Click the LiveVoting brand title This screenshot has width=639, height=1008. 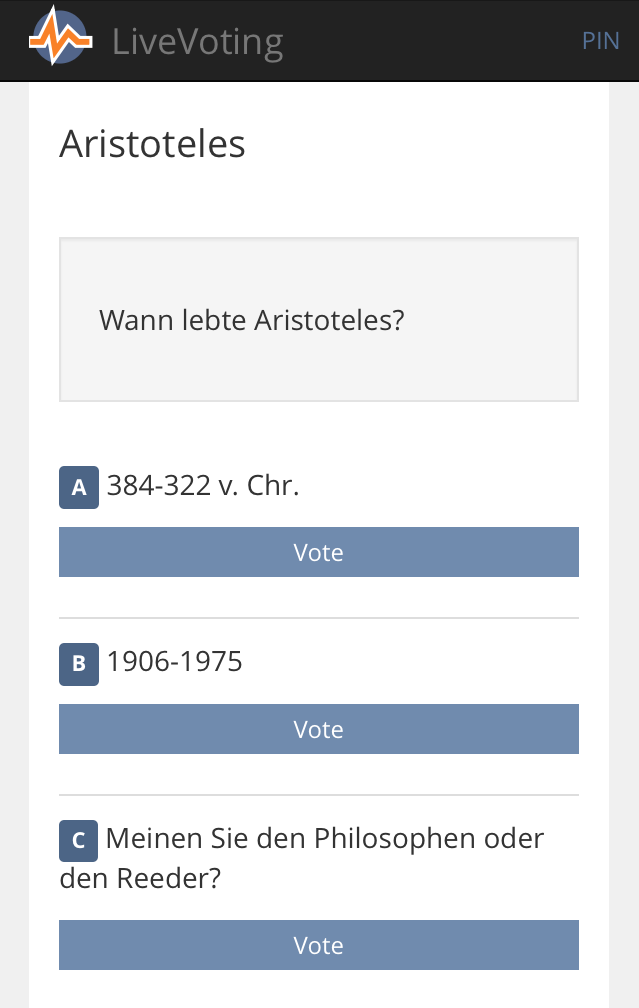(x=198, y=42)
